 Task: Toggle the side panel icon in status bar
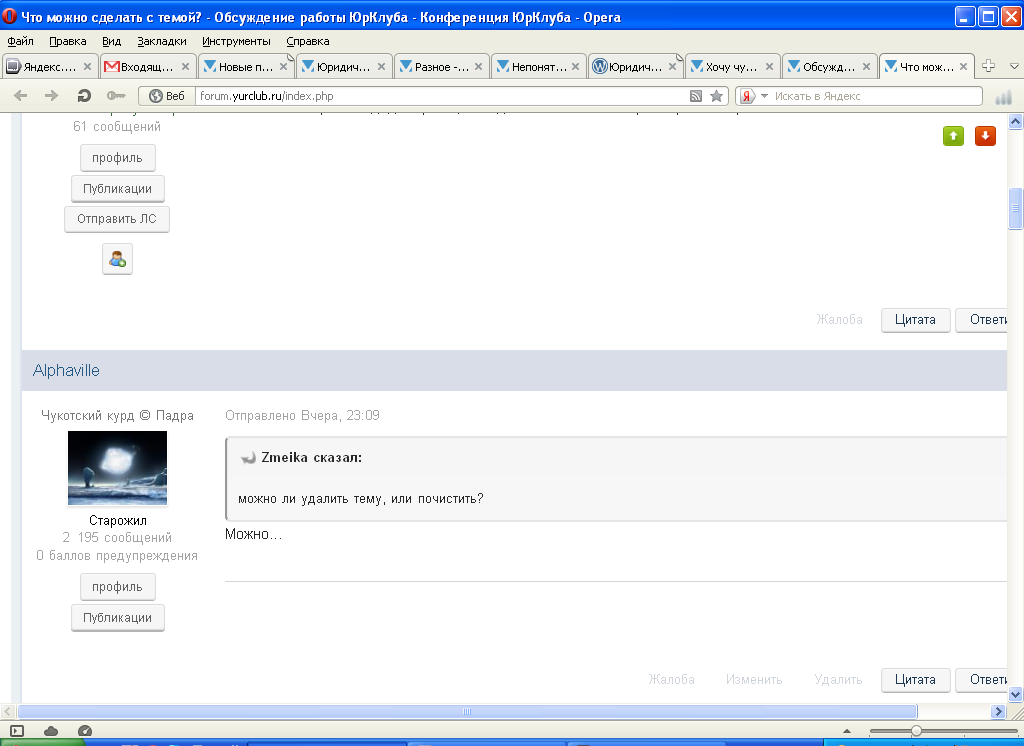[17, 731]
